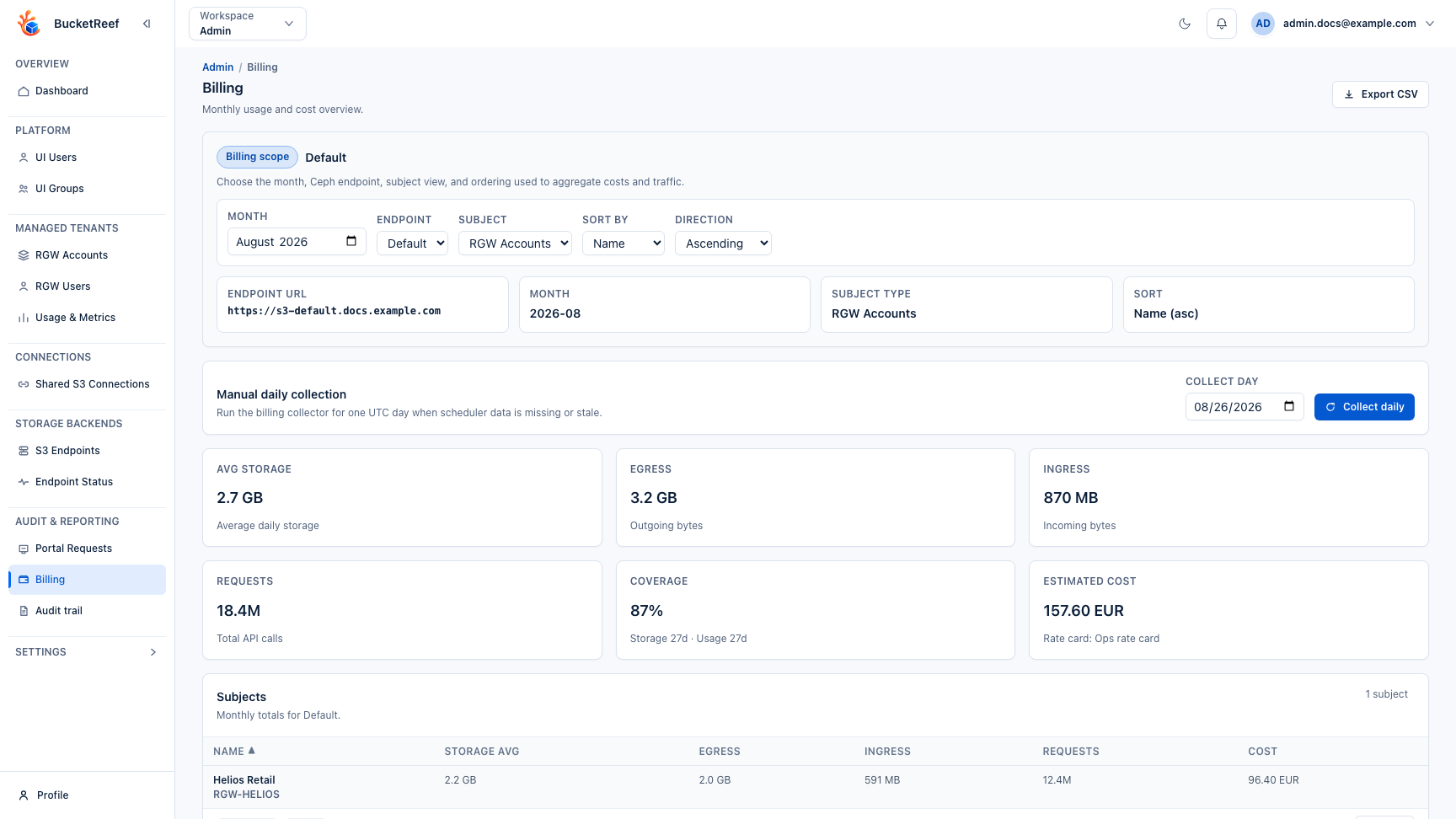Click the Audit trail document icon
The width and height of the screenshot is (1456, 819).
point(24,611)
